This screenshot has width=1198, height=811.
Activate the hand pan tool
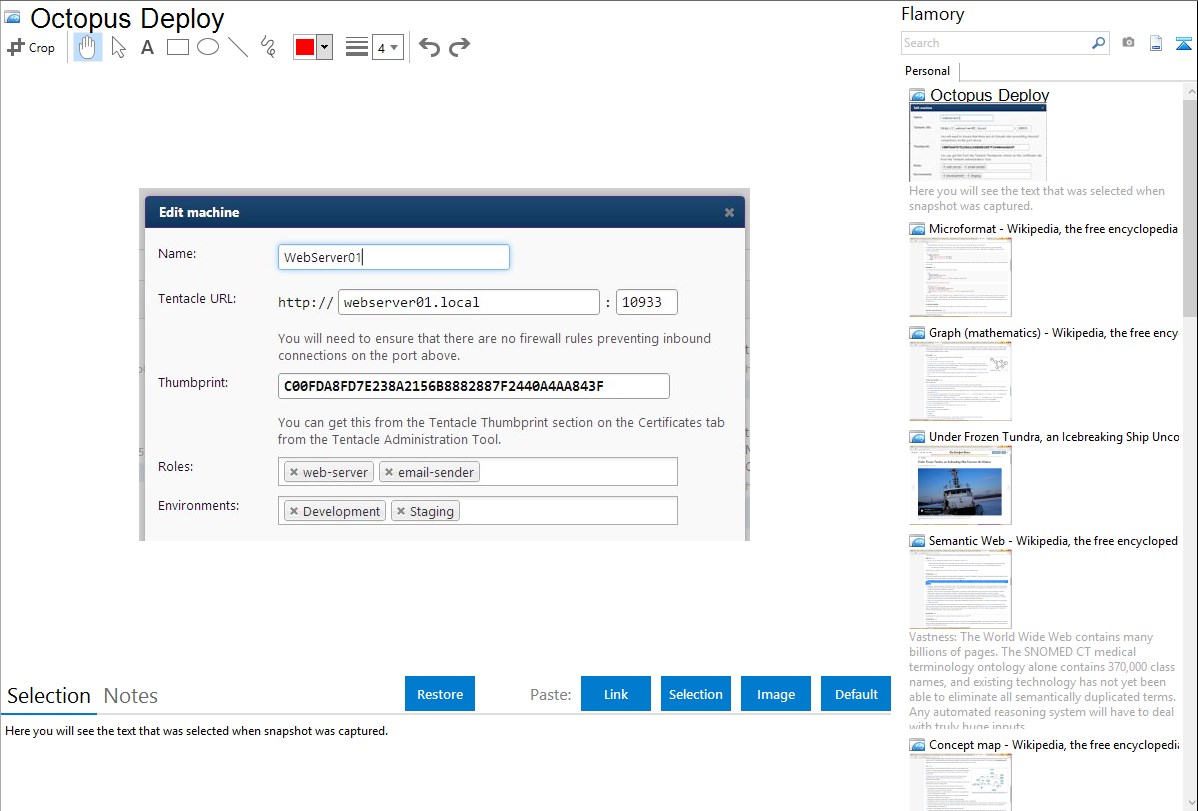87,47
